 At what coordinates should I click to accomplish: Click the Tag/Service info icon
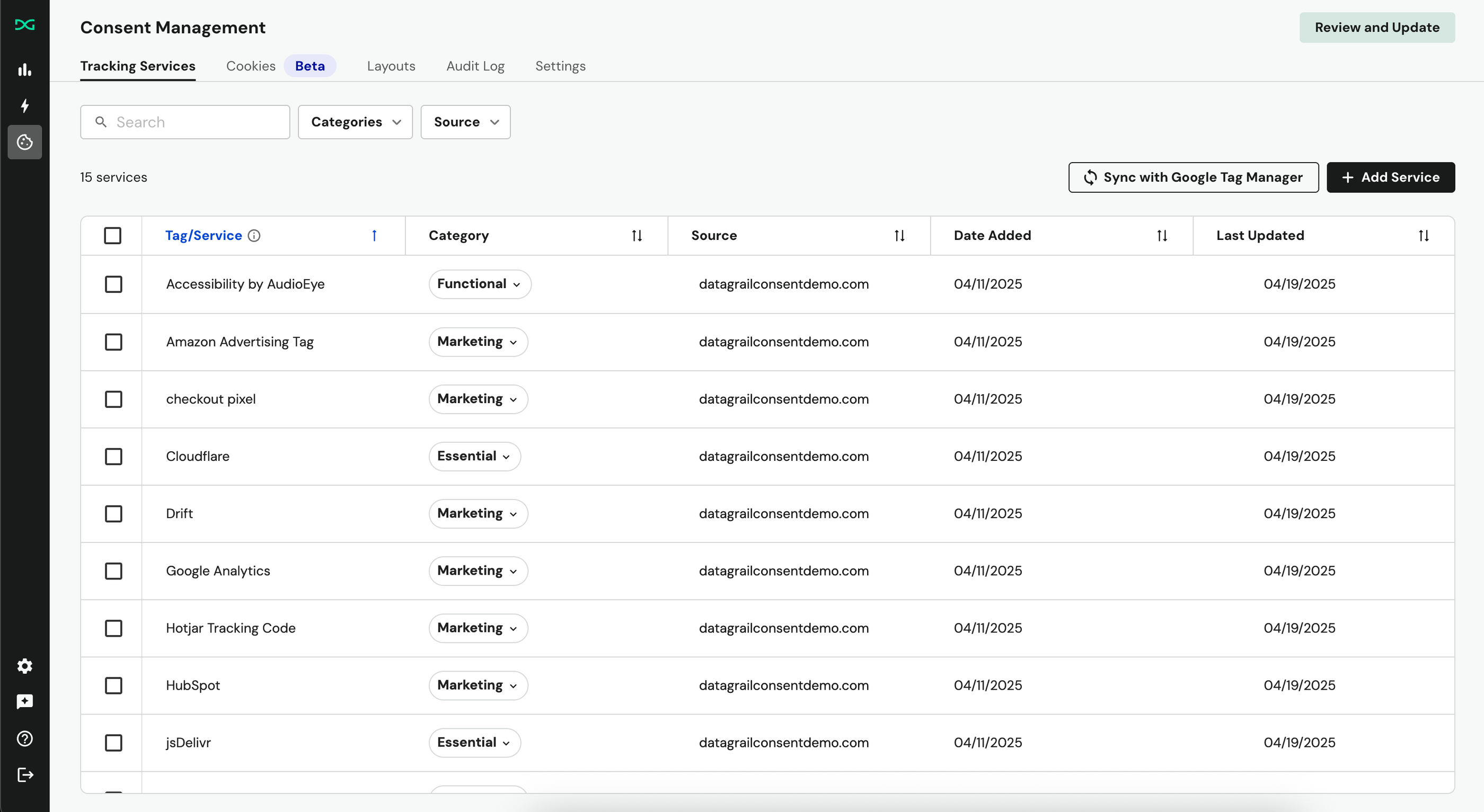[x=254, y=236]
